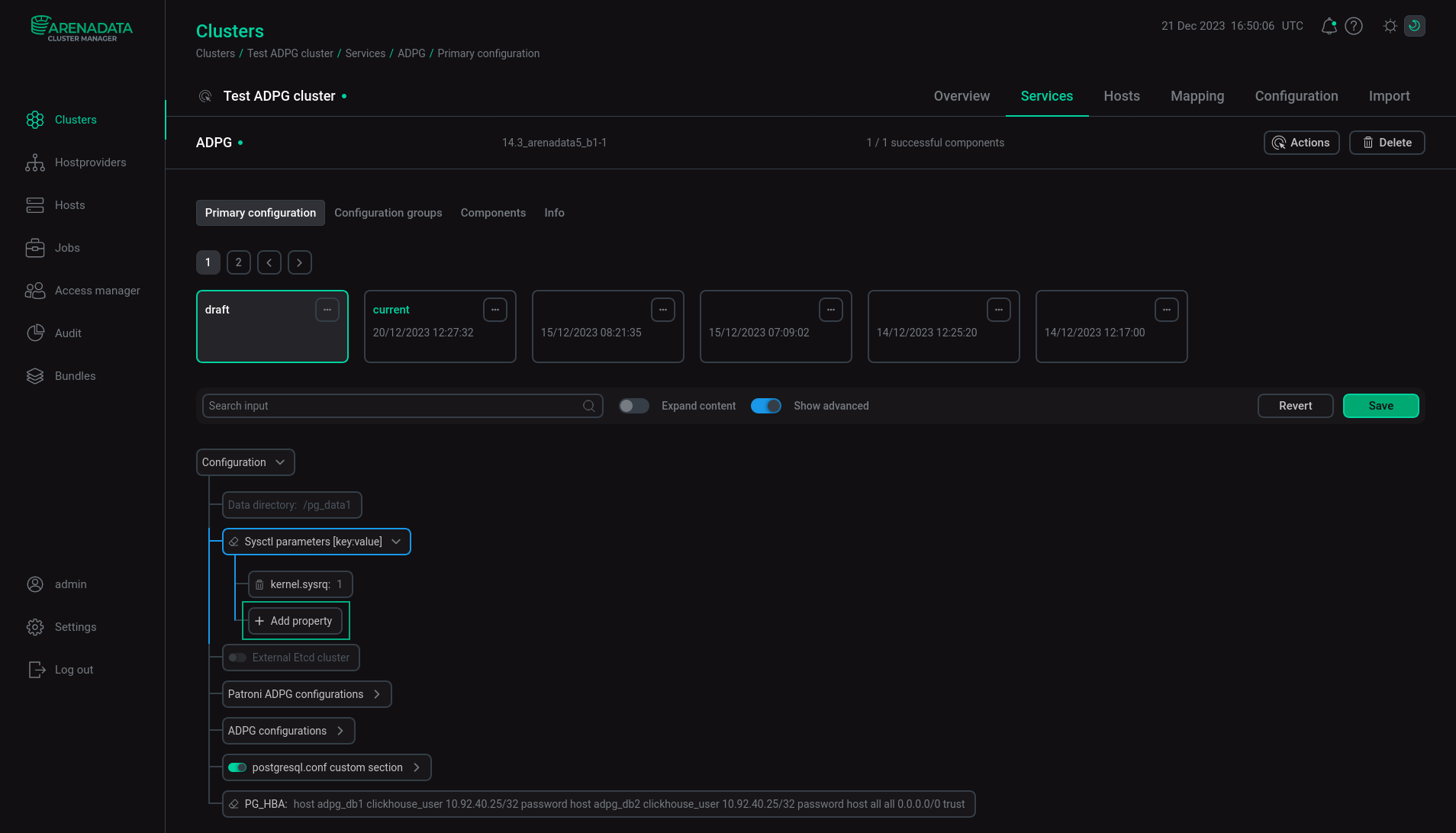Select the current configuration card
Viewport: 1456px width, 833px height.
coord(440,326)
